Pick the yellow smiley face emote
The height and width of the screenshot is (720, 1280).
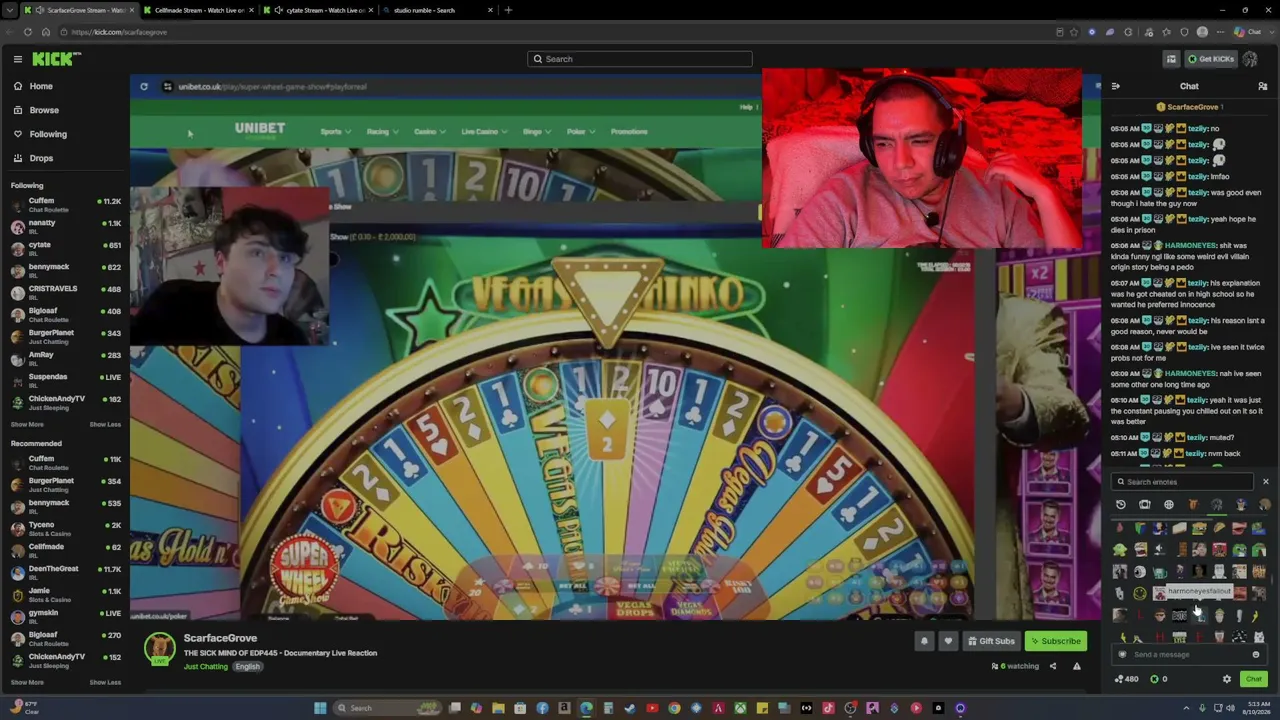pyautogui.click(x=1140, y=593)
